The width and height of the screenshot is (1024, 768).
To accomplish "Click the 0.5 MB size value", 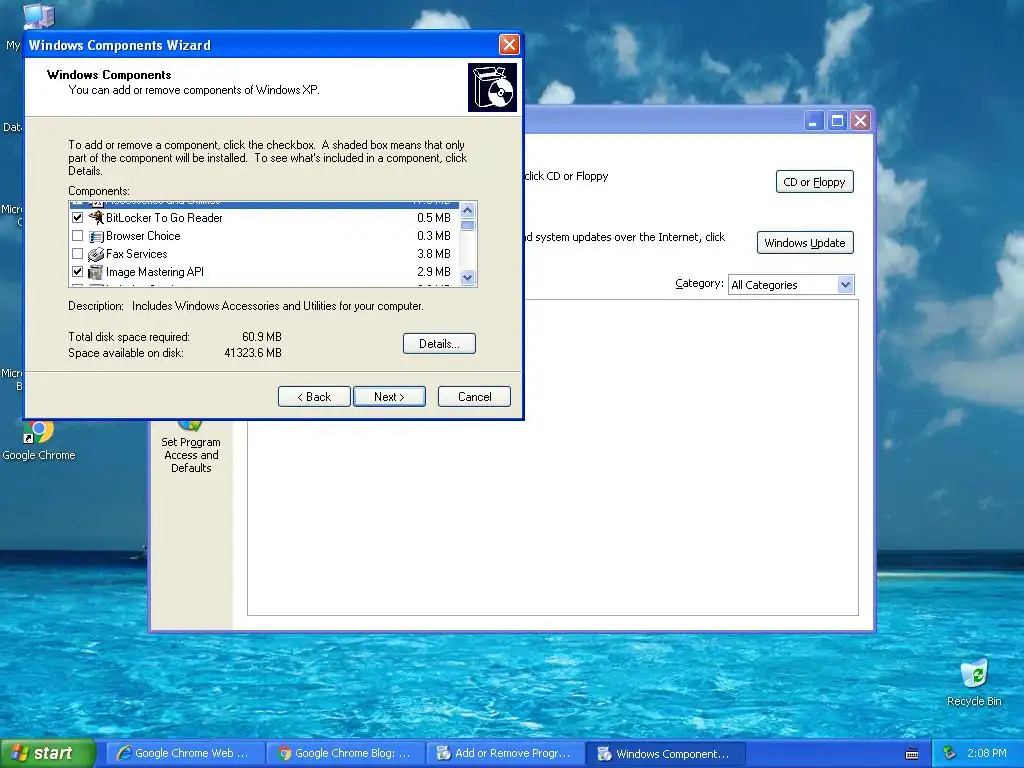I will pyautogui.click(x=434, y=217).
